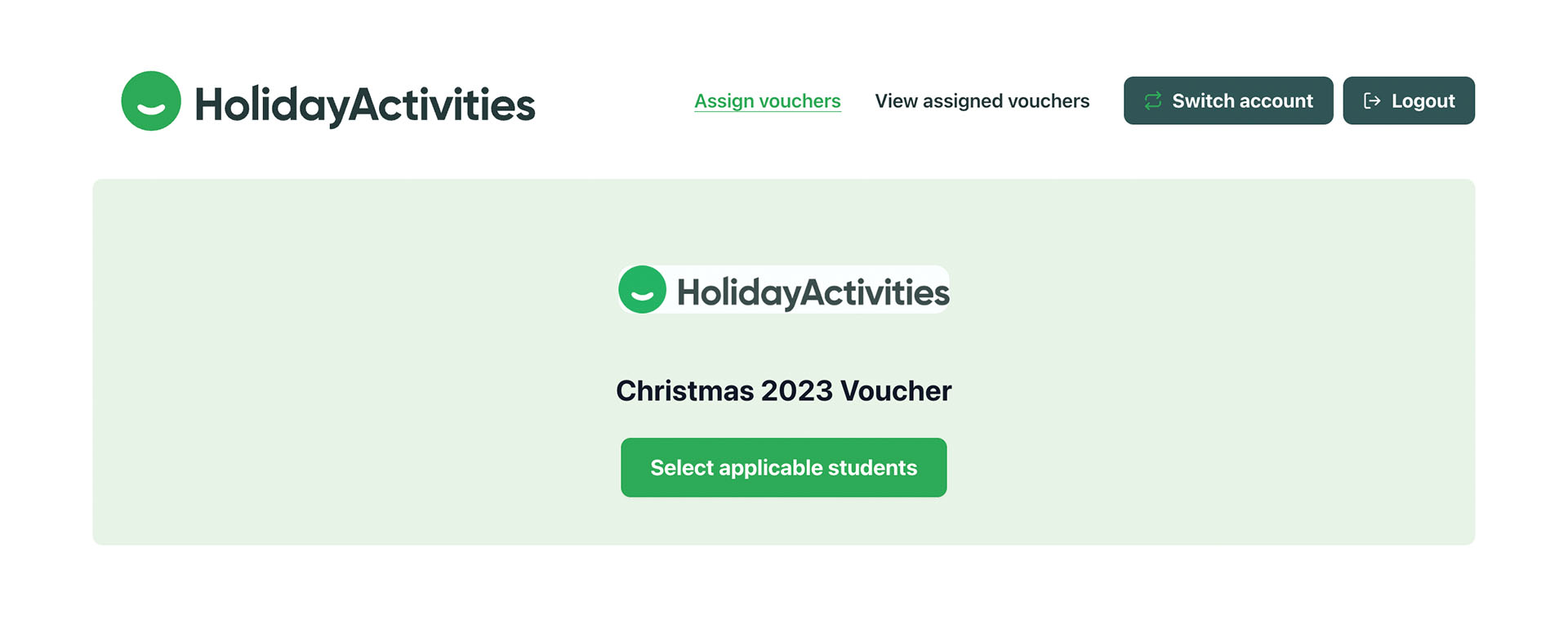The image size is (1568, 633).
Task: Click the underlined Assign vouchers link
Action: pyautogui.click(x=767, y=100)
